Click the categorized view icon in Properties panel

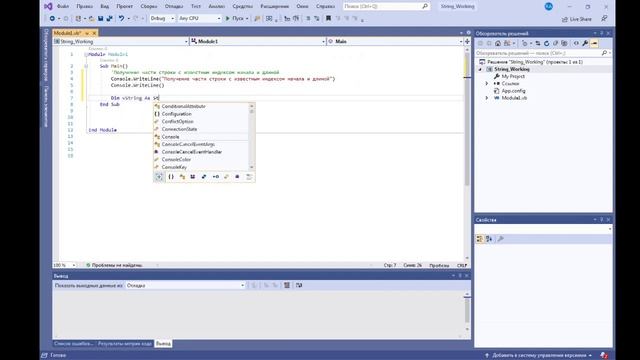click(480, 239)
